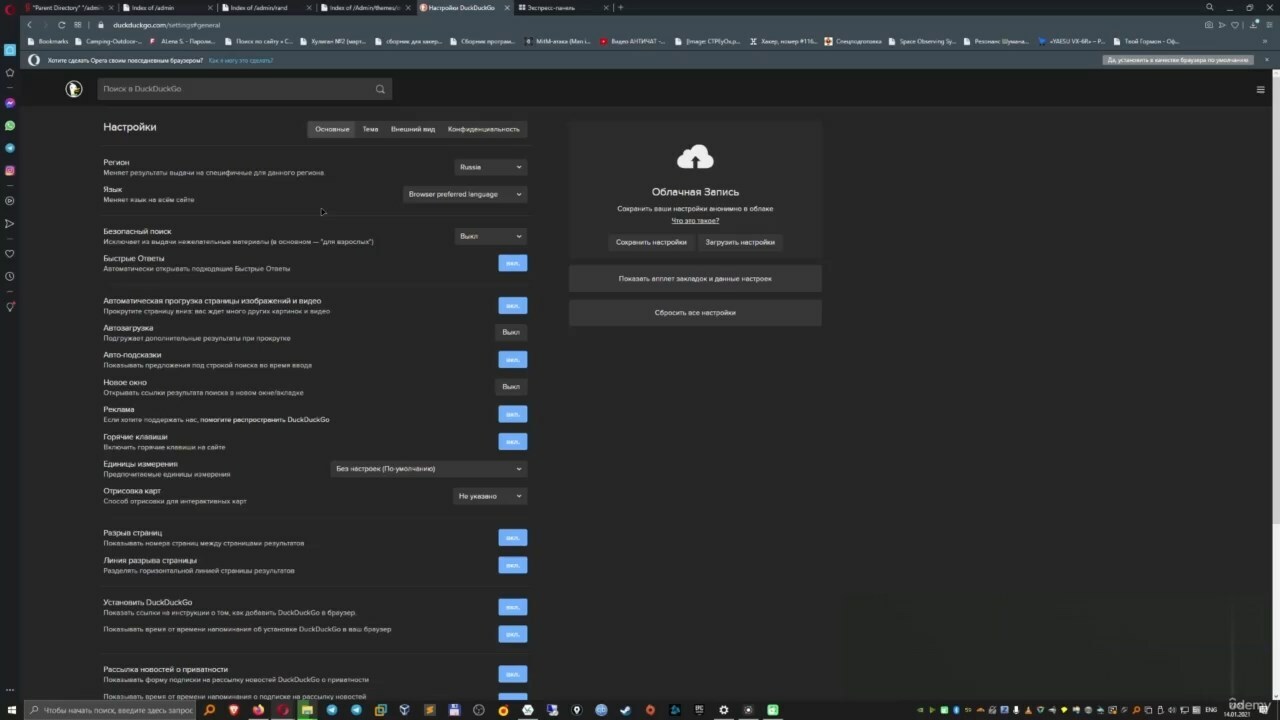
Task: Toggle the Быстрые Ответы switch
Action: pyautogui.click(x=512, y=263)
